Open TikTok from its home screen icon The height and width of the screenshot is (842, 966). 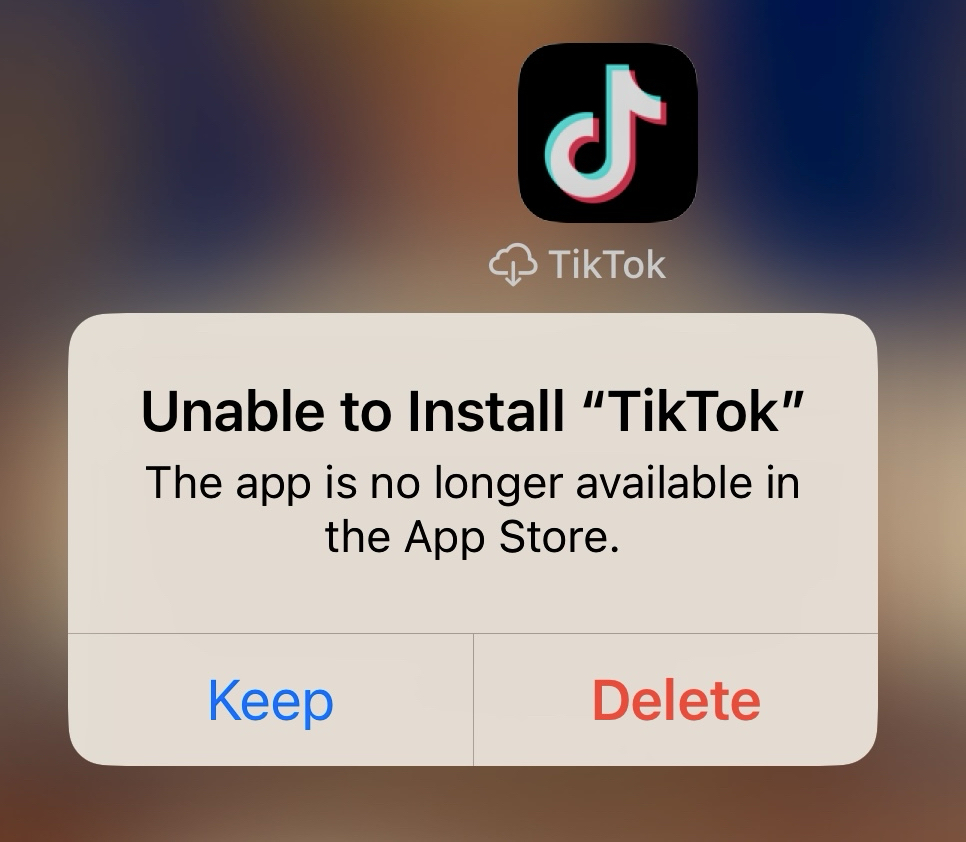click(607, 132)
